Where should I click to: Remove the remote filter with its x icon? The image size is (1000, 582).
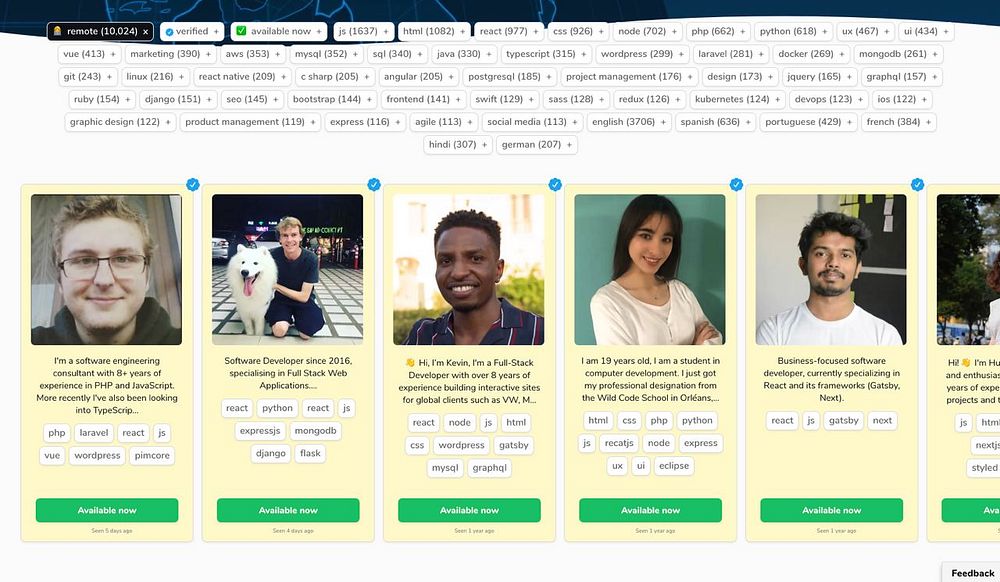[x=145, y=31]
